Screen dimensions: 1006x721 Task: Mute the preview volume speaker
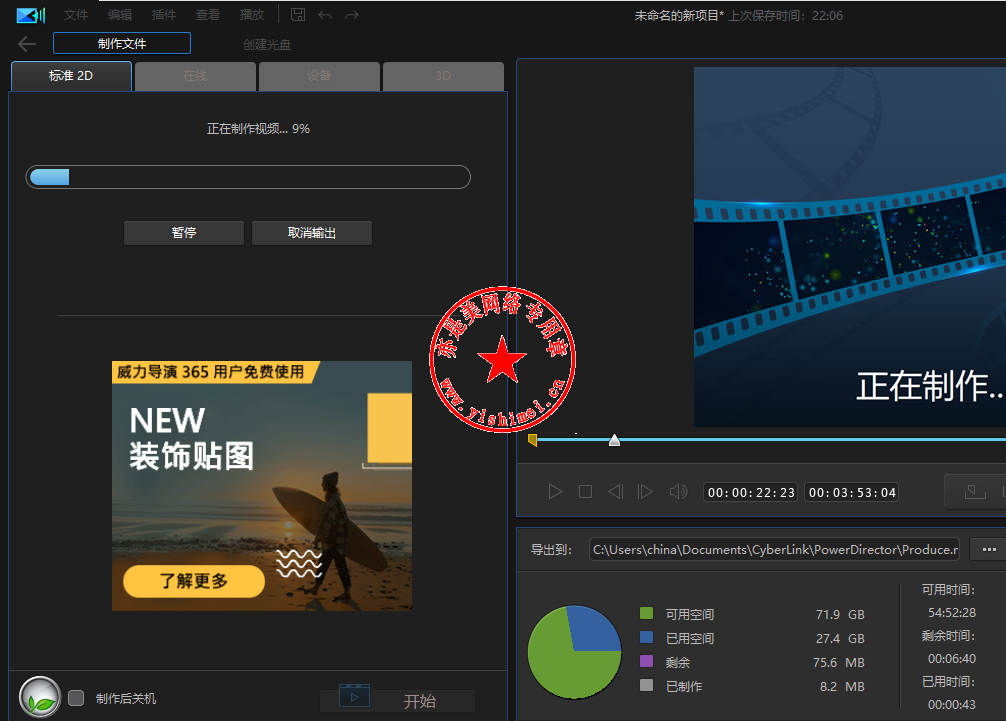tap(678, 492)
